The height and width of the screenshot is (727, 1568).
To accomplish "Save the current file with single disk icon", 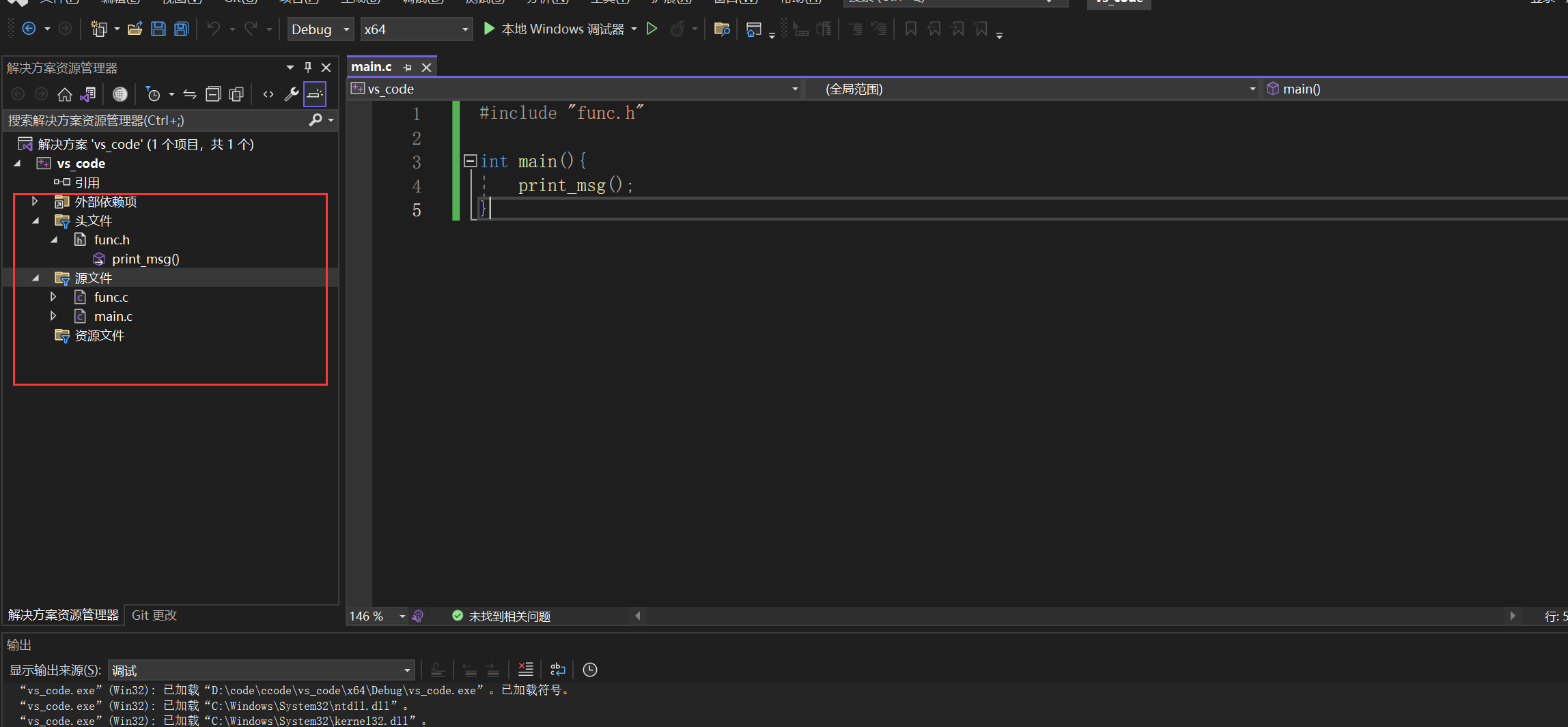I will tap(158, 29).
